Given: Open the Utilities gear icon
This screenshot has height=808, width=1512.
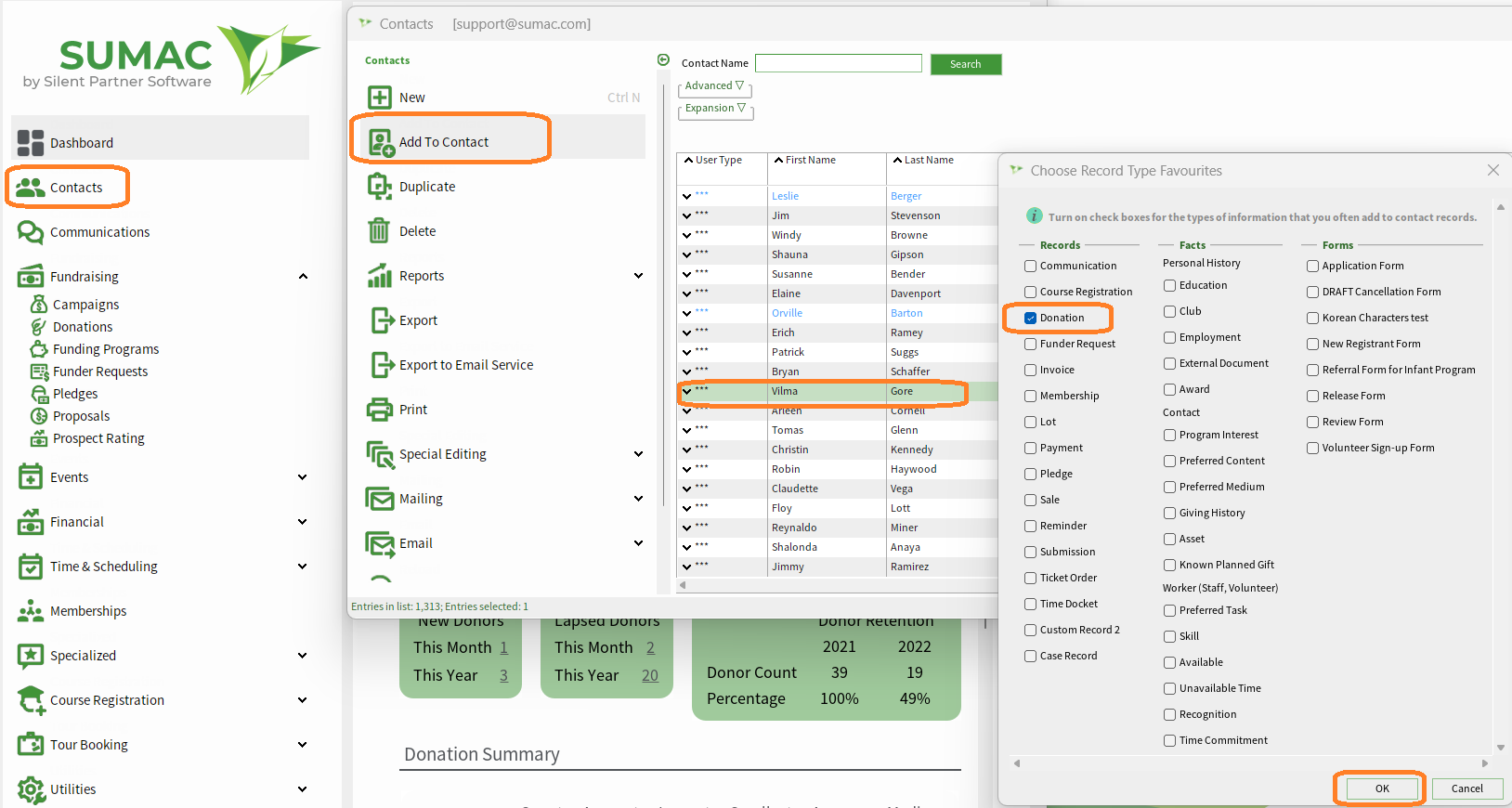Looking at the screenshot, I should tap(31, 789).
